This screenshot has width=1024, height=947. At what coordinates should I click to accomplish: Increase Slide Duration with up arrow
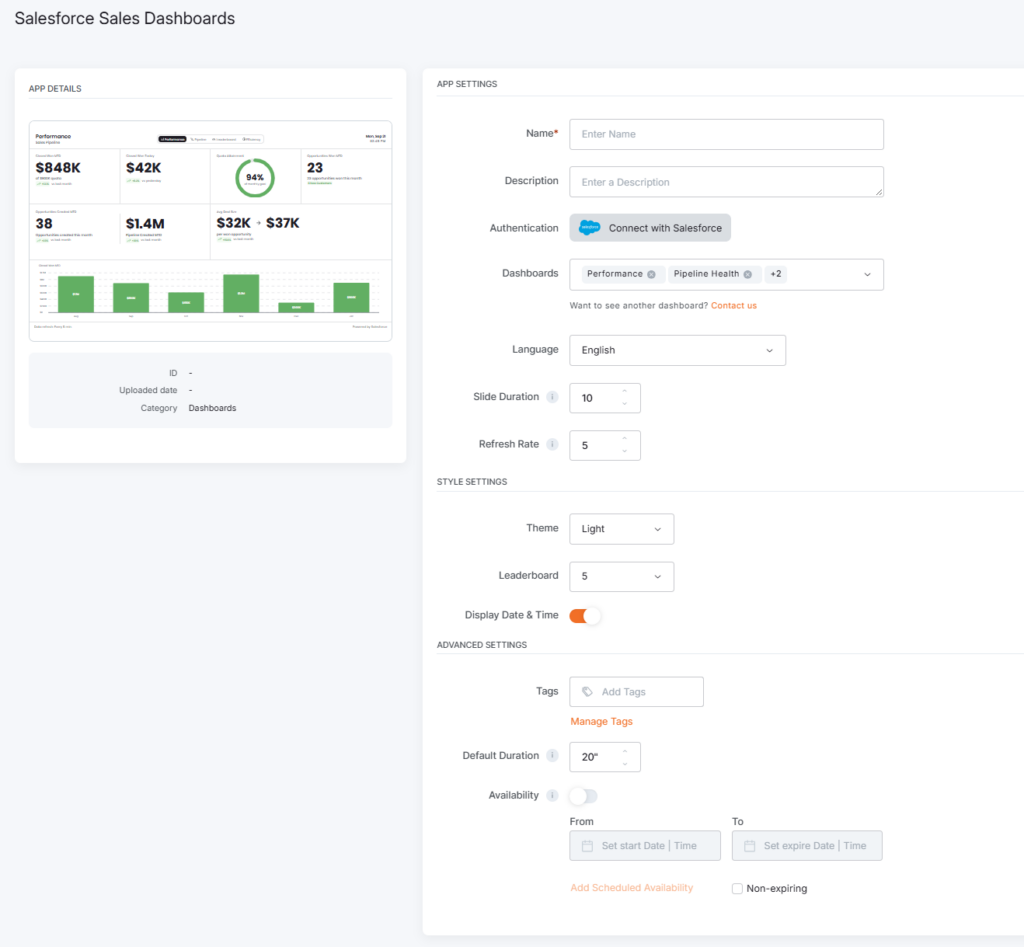click(x=624, y=391)
